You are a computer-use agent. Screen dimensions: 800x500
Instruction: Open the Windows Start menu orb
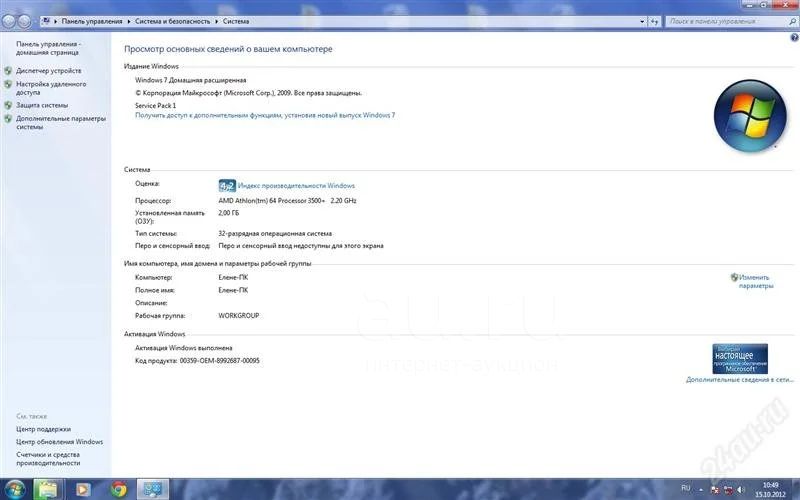14,490
